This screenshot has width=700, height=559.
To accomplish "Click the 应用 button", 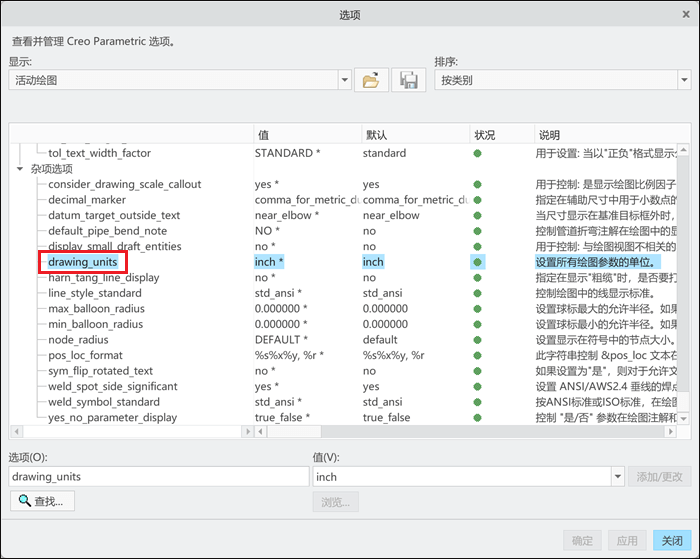I will (x=627, y=541).
